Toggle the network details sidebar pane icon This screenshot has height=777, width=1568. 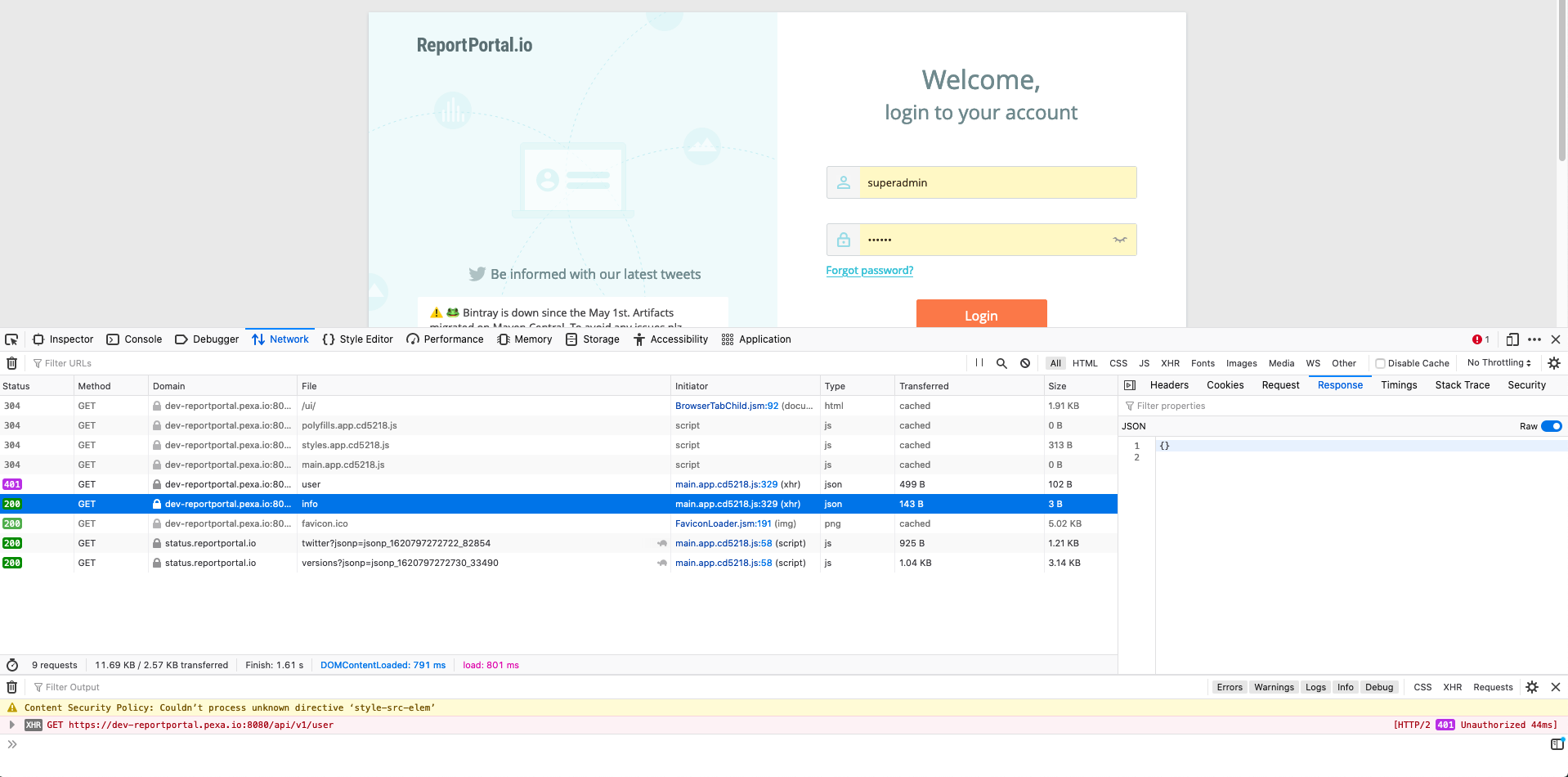(x=1130, y=385)
